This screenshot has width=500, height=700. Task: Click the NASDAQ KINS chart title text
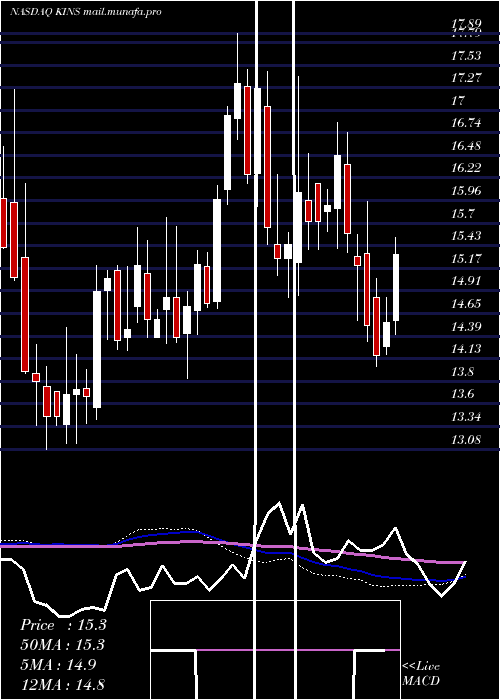click(x=86, y=12)
